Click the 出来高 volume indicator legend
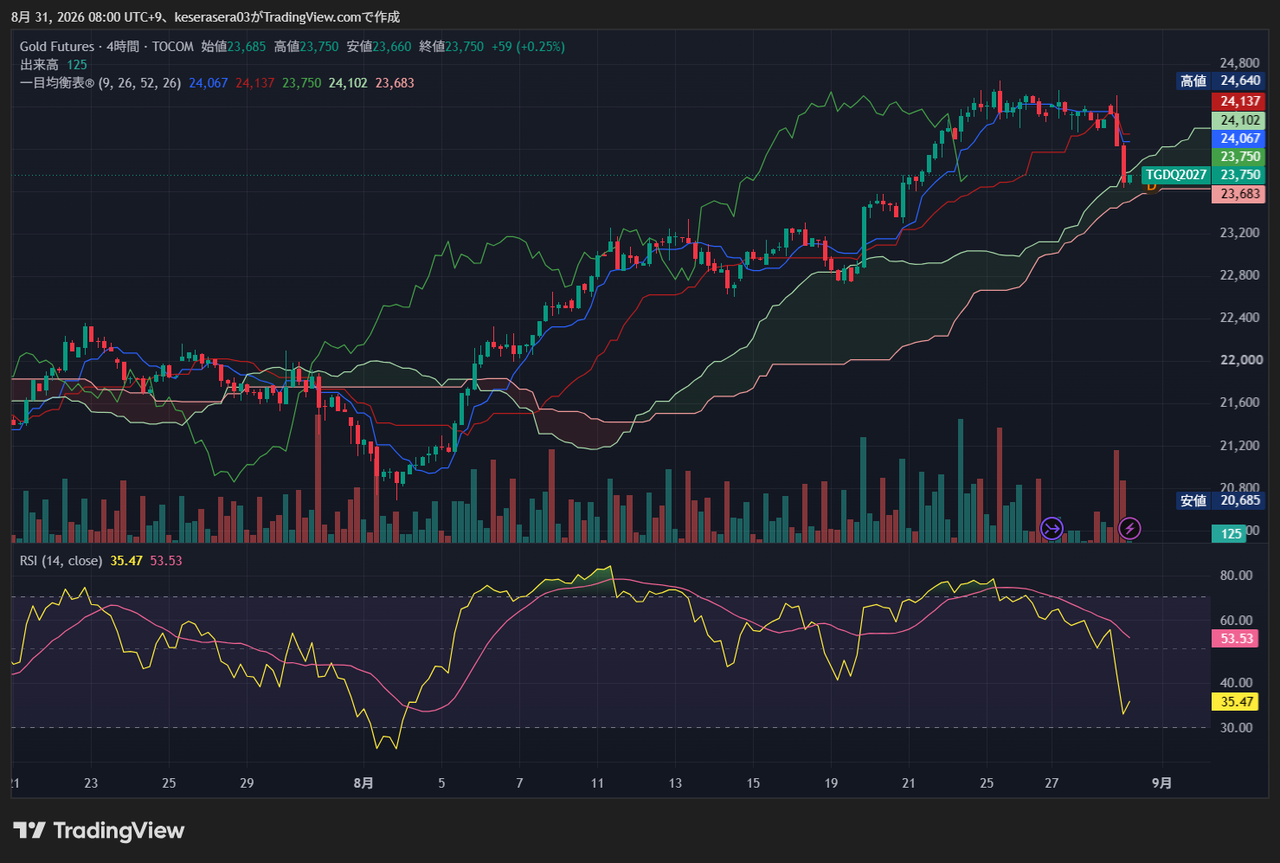The image size is (1280, 863). coord(40,64)
